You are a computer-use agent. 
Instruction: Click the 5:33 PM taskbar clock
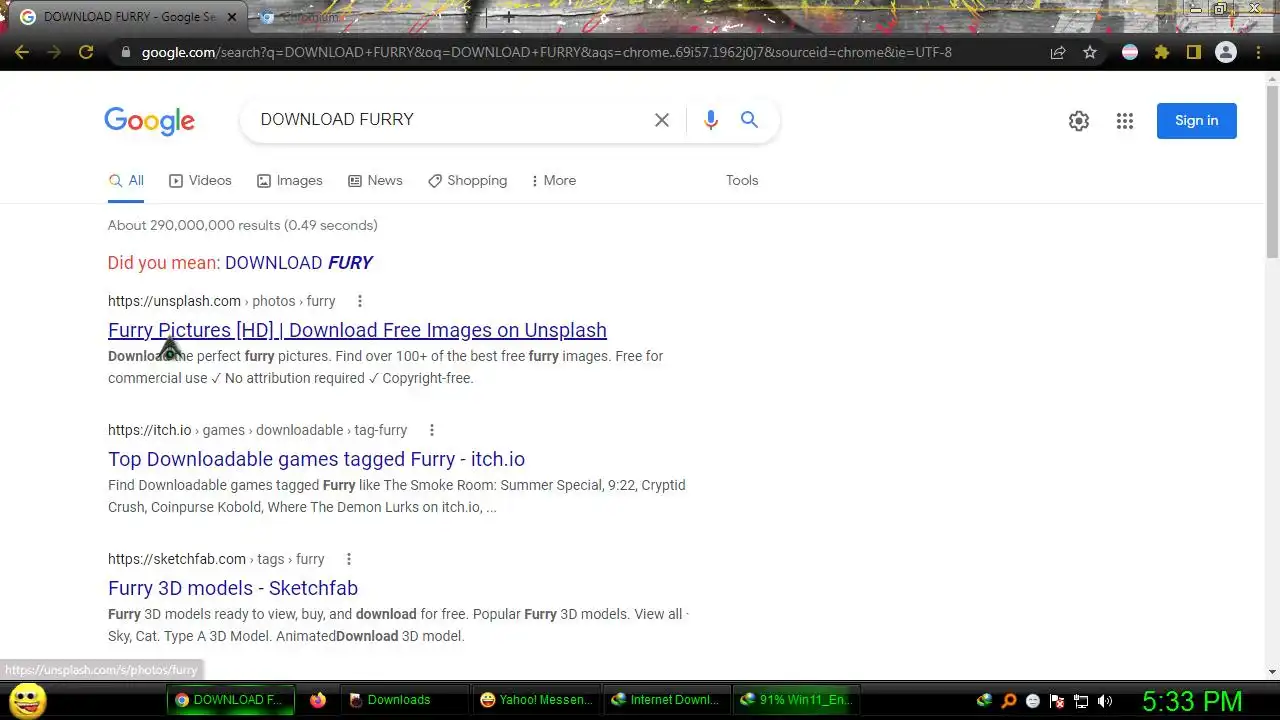1192,701
